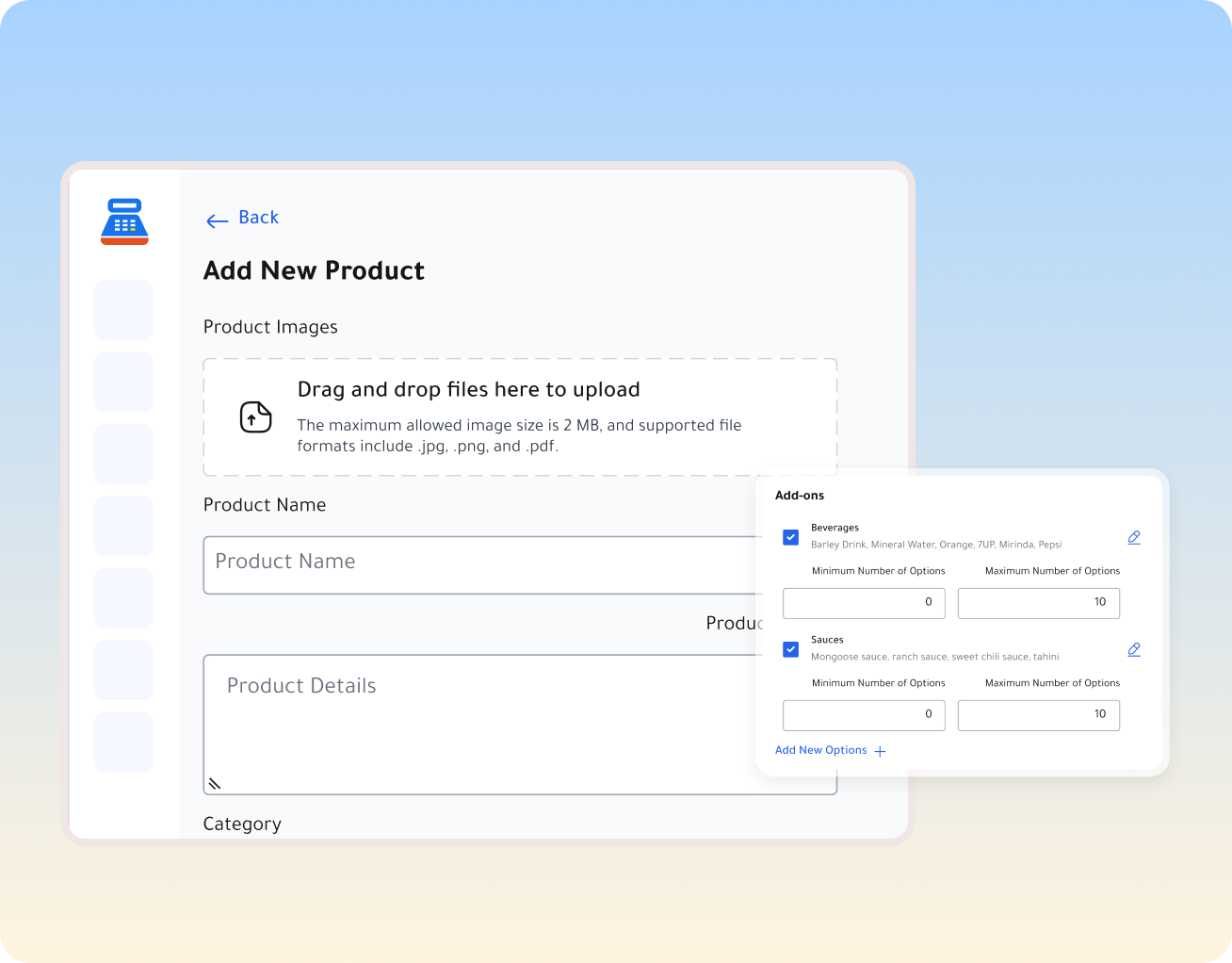Click Sauces Minimum Number of Options field
The image size is (1232, 963).
[864, 715]
